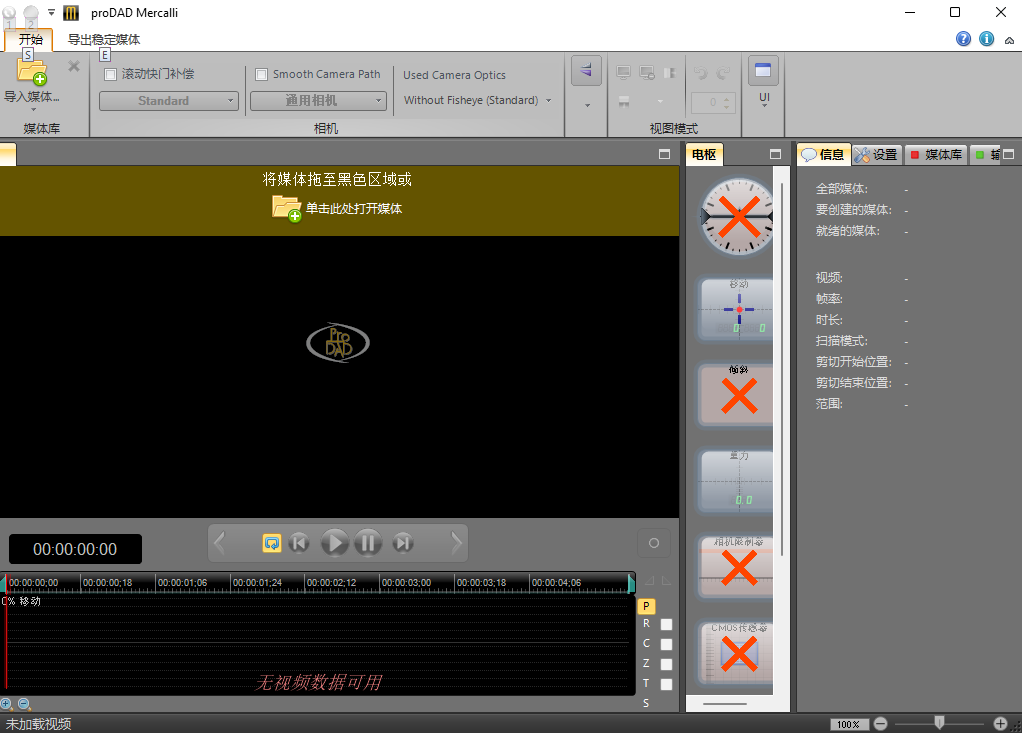1022x733 pixels.
Task: Switch to 导出稳定媒体 tab
Action: pos(104,40)
